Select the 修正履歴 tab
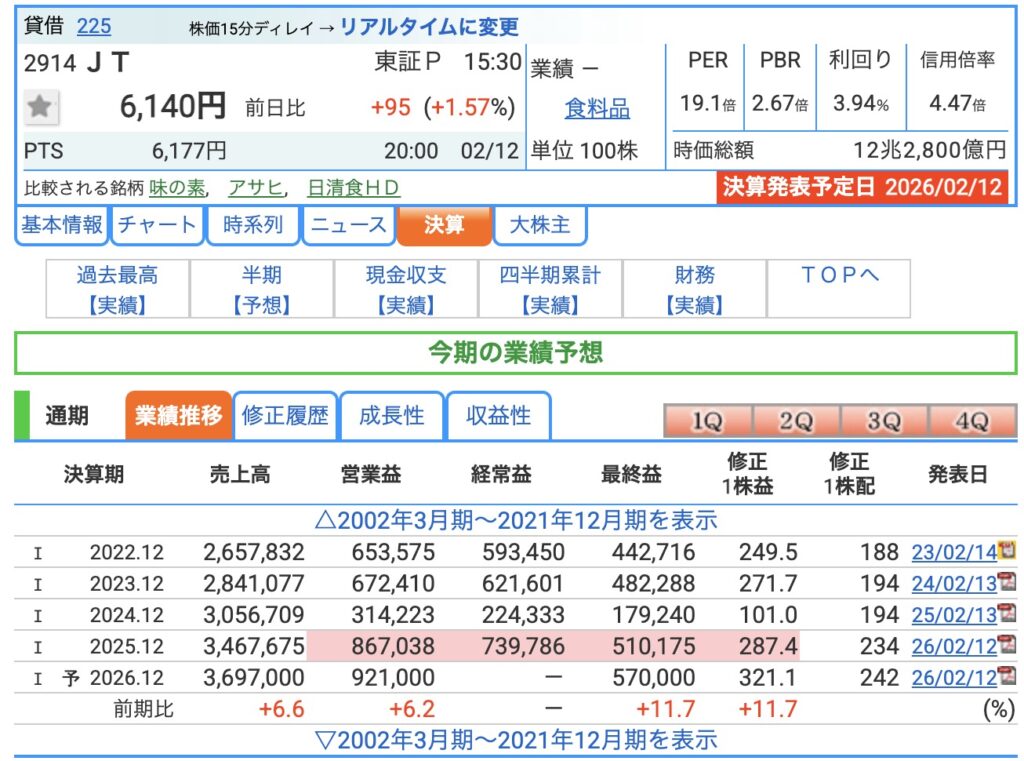The image size is (1024, 761). point(285,416)
